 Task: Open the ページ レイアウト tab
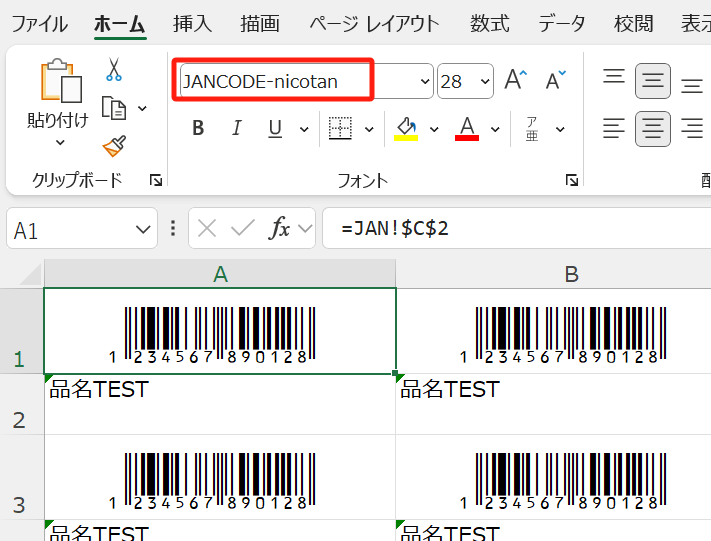point(375,24)
